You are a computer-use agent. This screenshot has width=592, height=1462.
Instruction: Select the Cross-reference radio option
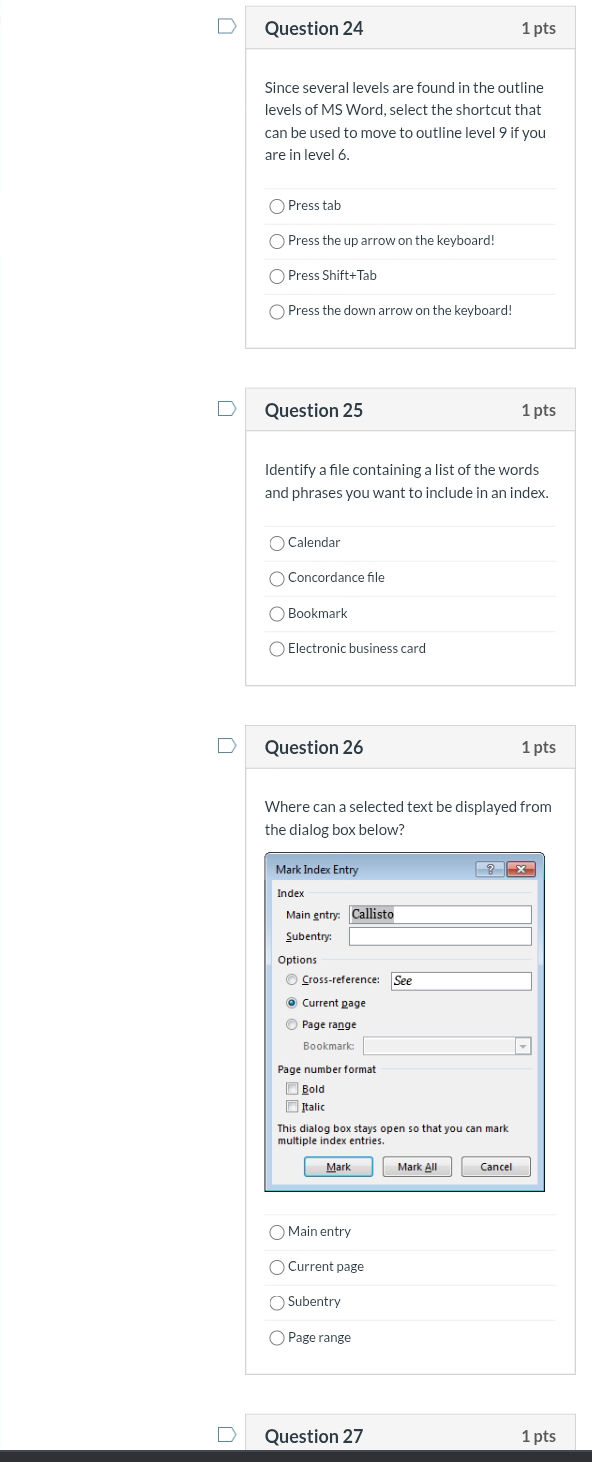(291, 979)
